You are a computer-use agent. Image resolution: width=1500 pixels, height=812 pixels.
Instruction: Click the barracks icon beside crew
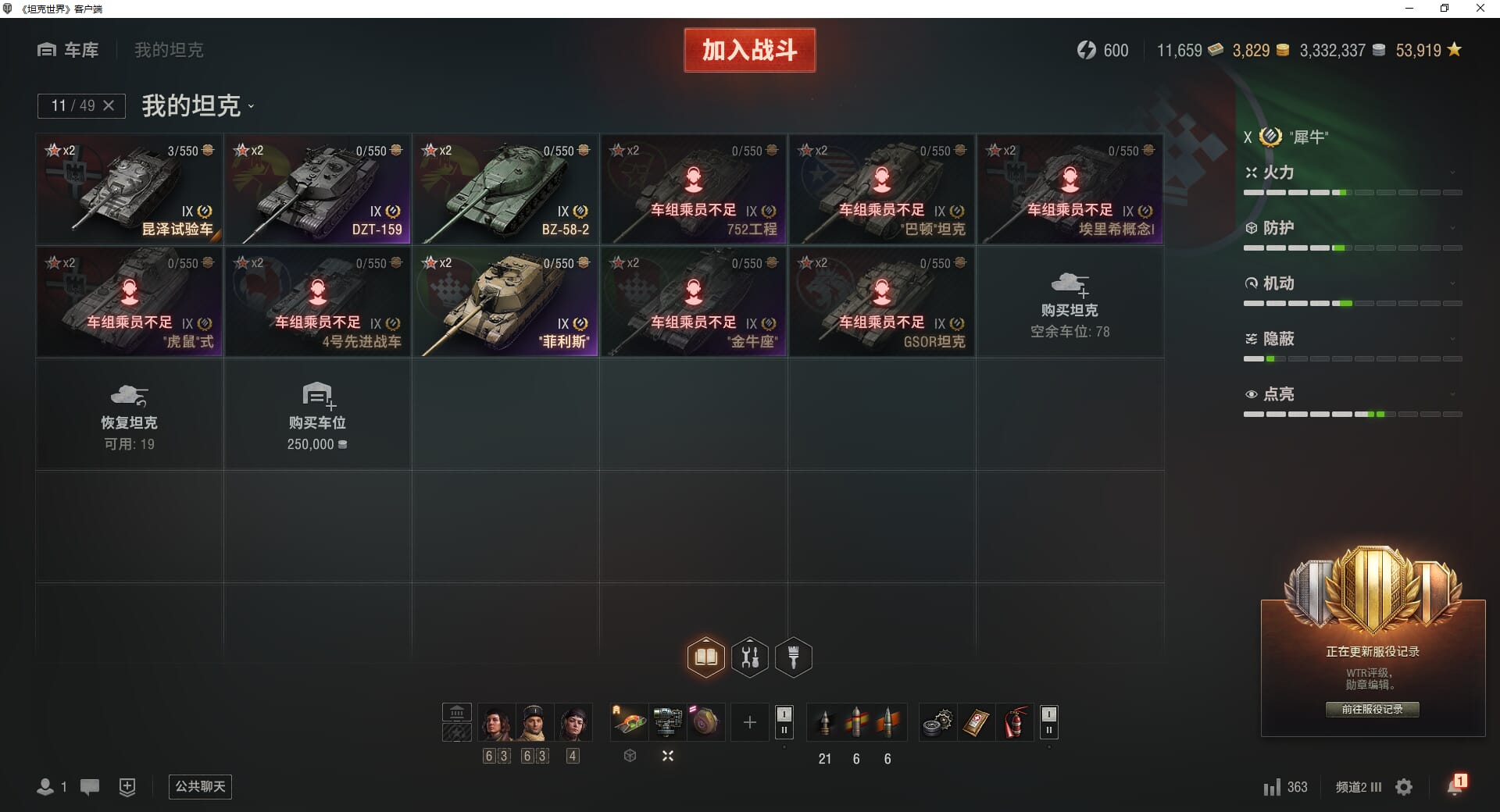pyautogui.click(x=457, y=712)
